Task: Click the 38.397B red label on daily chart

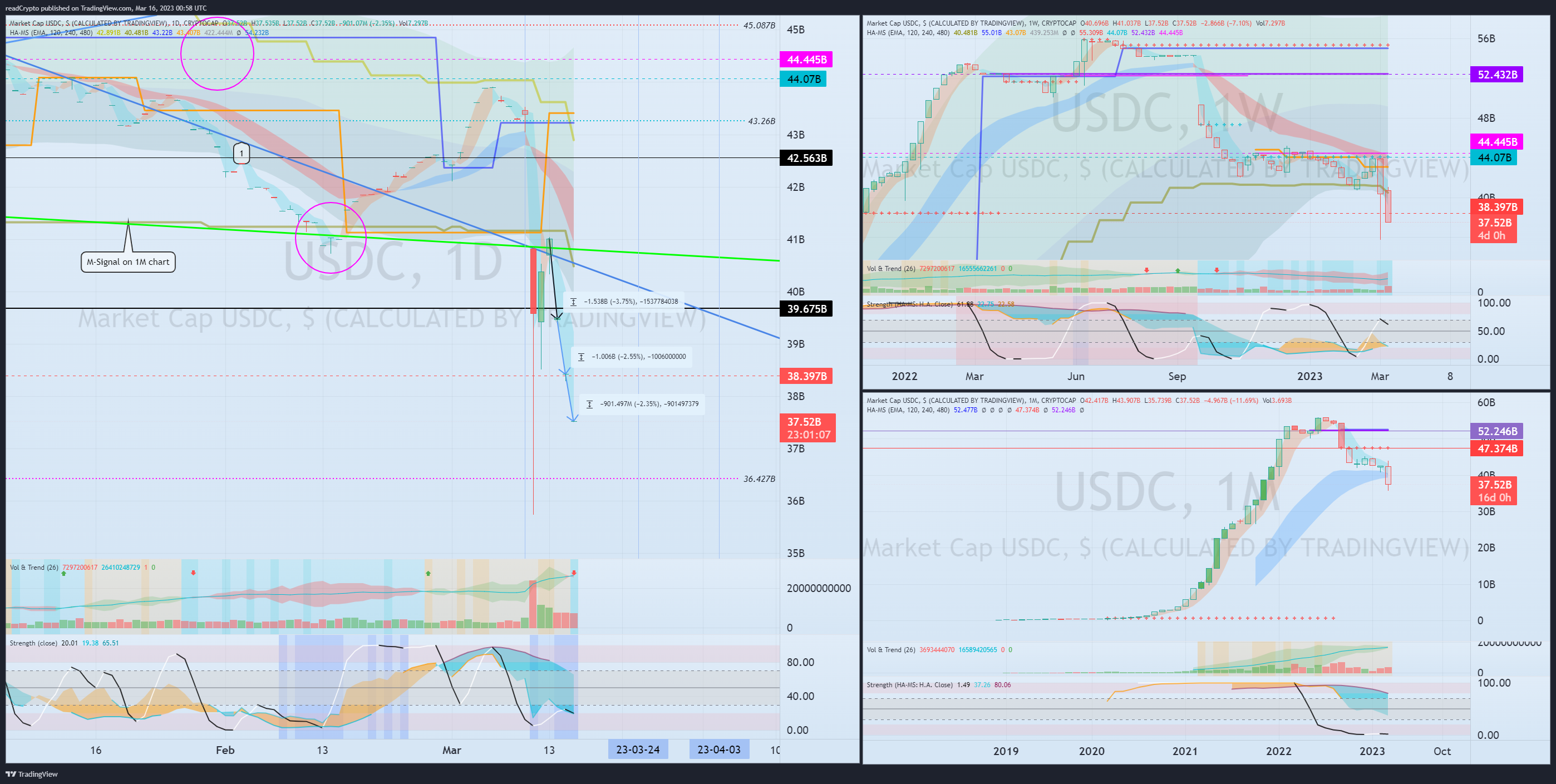Action: [x=806, y=376]
